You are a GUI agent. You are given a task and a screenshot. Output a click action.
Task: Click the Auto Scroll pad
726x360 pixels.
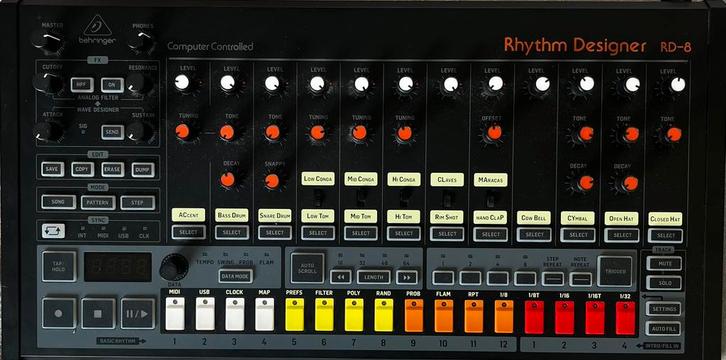point(307,268)
